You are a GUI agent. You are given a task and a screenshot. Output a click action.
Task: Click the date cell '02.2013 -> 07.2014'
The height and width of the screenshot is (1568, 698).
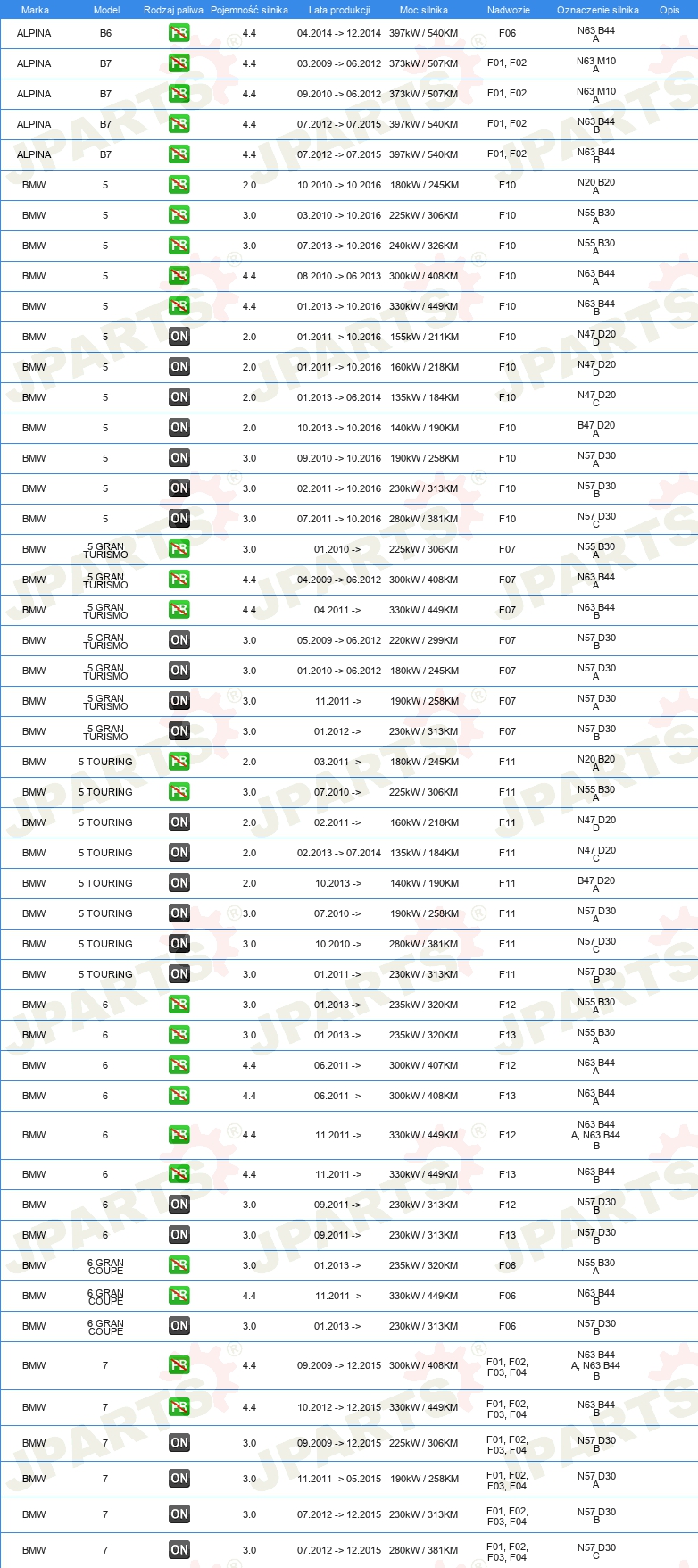(339, 853)
